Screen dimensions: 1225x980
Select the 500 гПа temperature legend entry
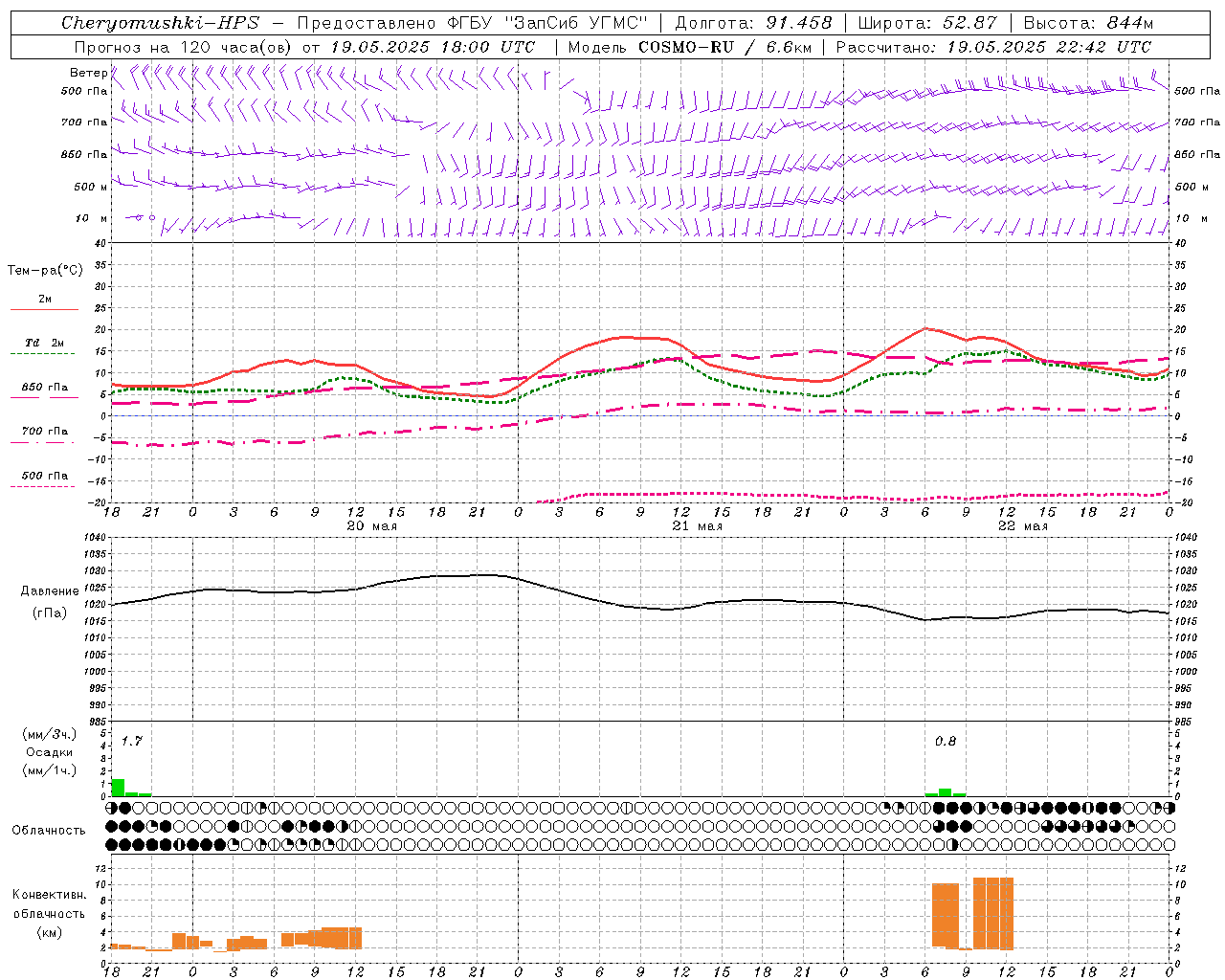tap(45, 475)
